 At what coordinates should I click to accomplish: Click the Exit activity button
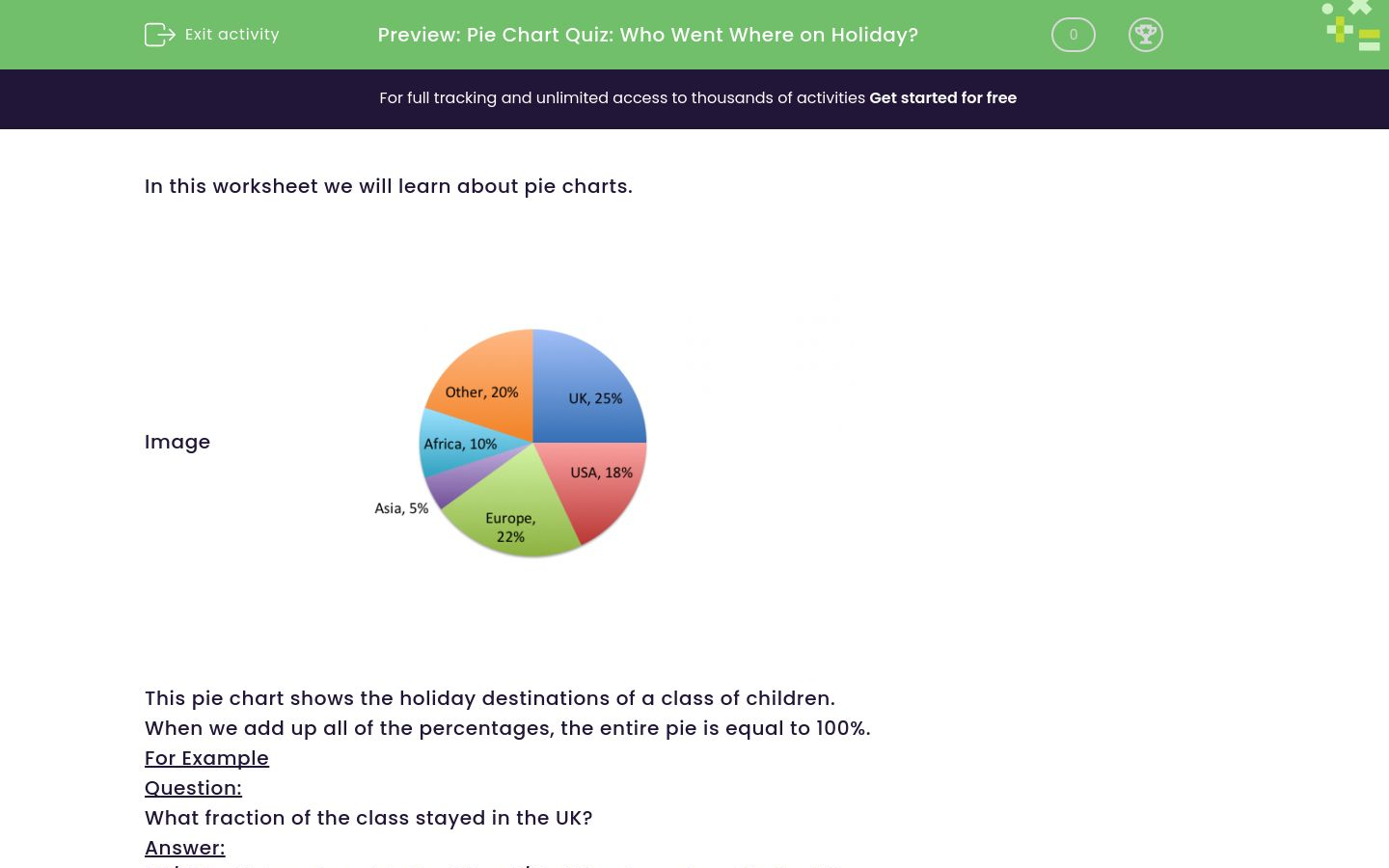(211, 35)
